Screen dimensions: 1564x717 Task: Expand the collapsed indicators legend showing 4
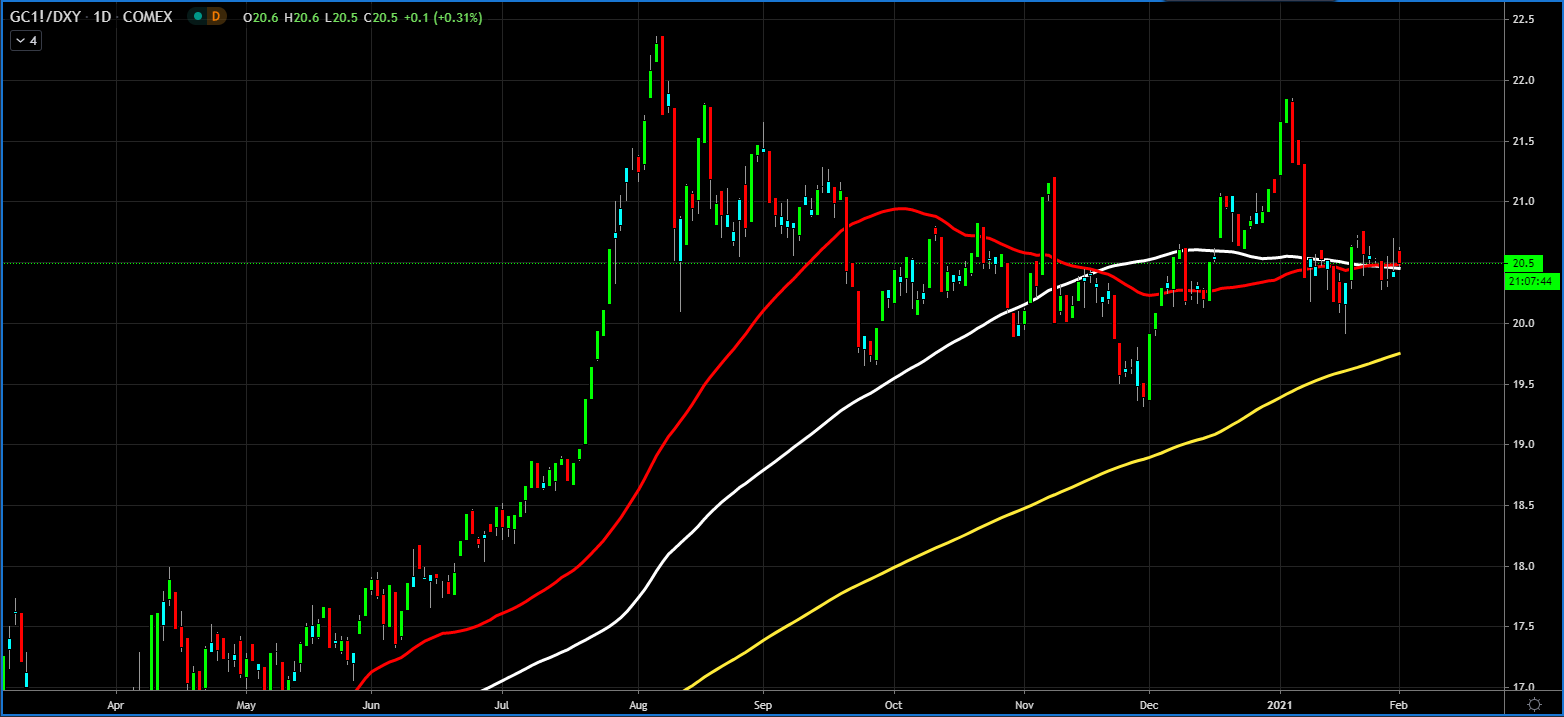[25, 41]
